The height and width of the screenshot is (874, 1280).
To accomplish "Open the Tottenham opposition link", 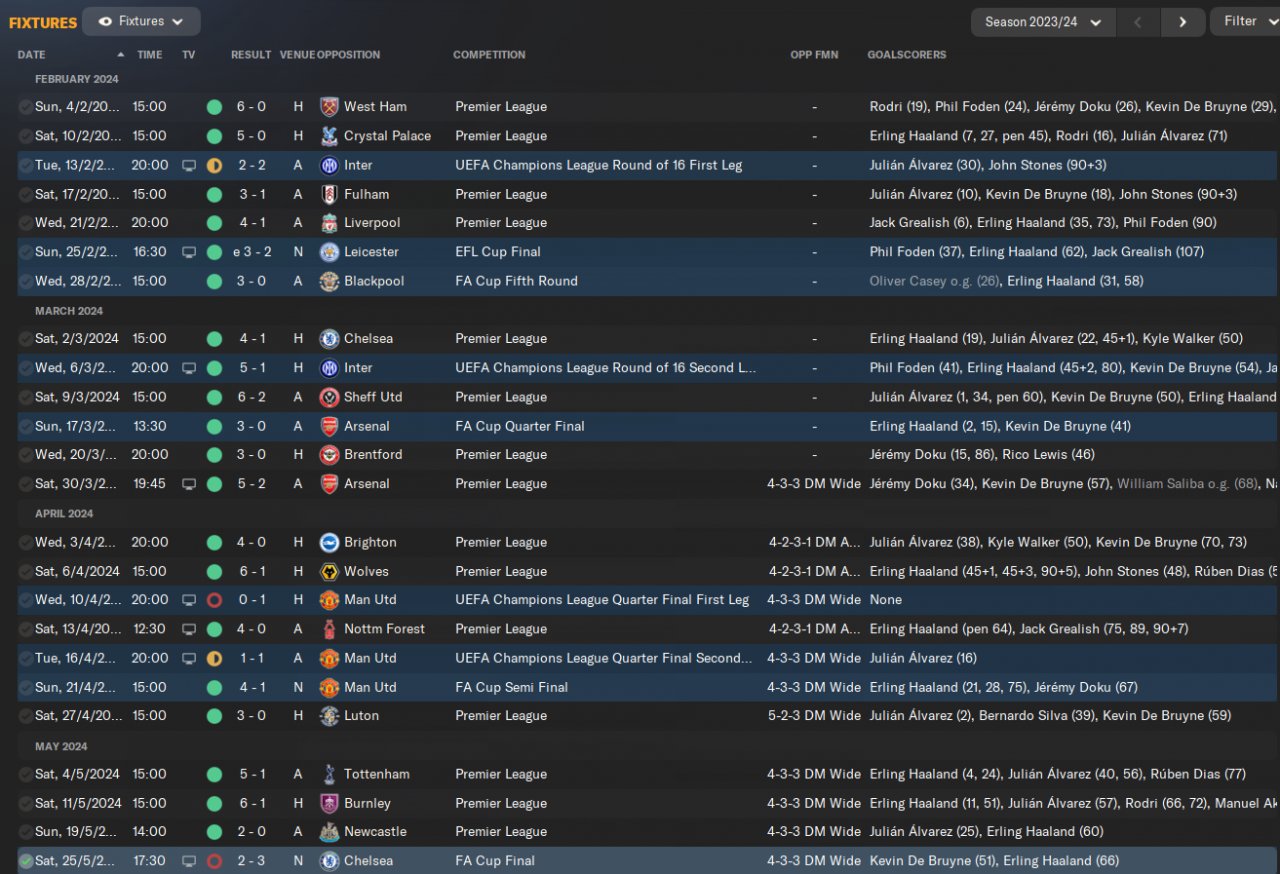I will point(377,774).
